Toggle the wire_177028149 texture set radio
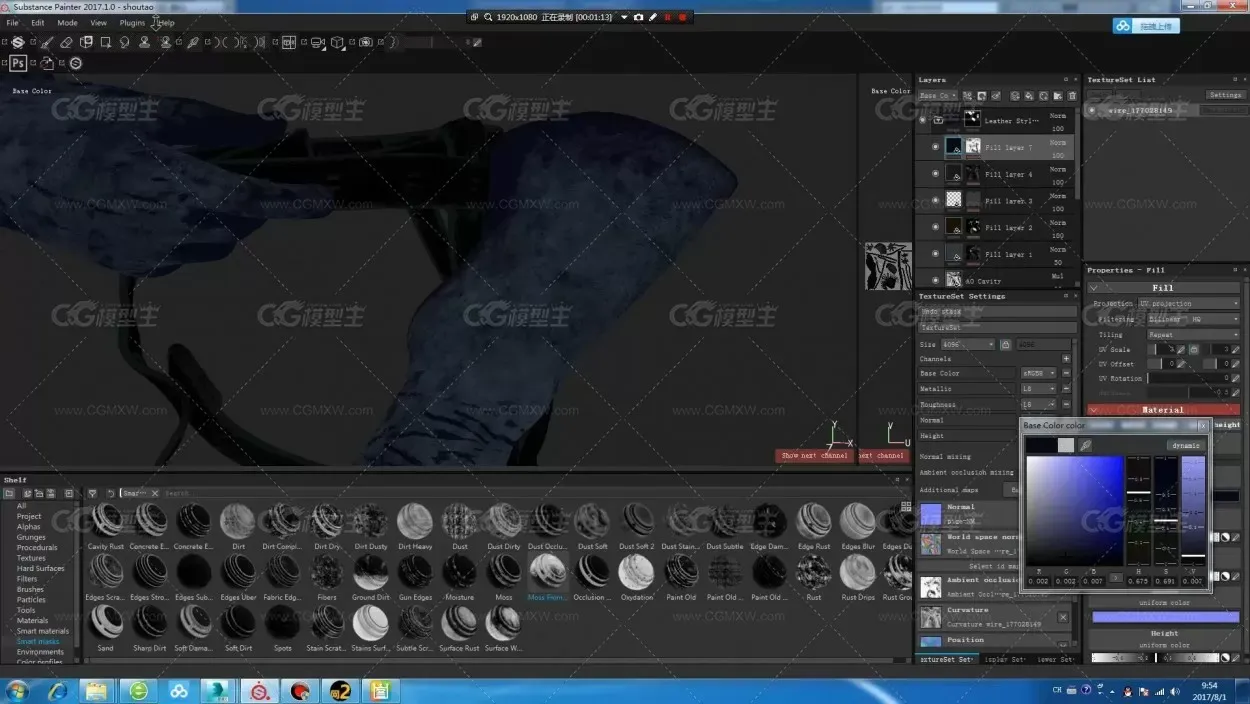This screenshot has width=1250, height=704. [x=1093, y=111]
